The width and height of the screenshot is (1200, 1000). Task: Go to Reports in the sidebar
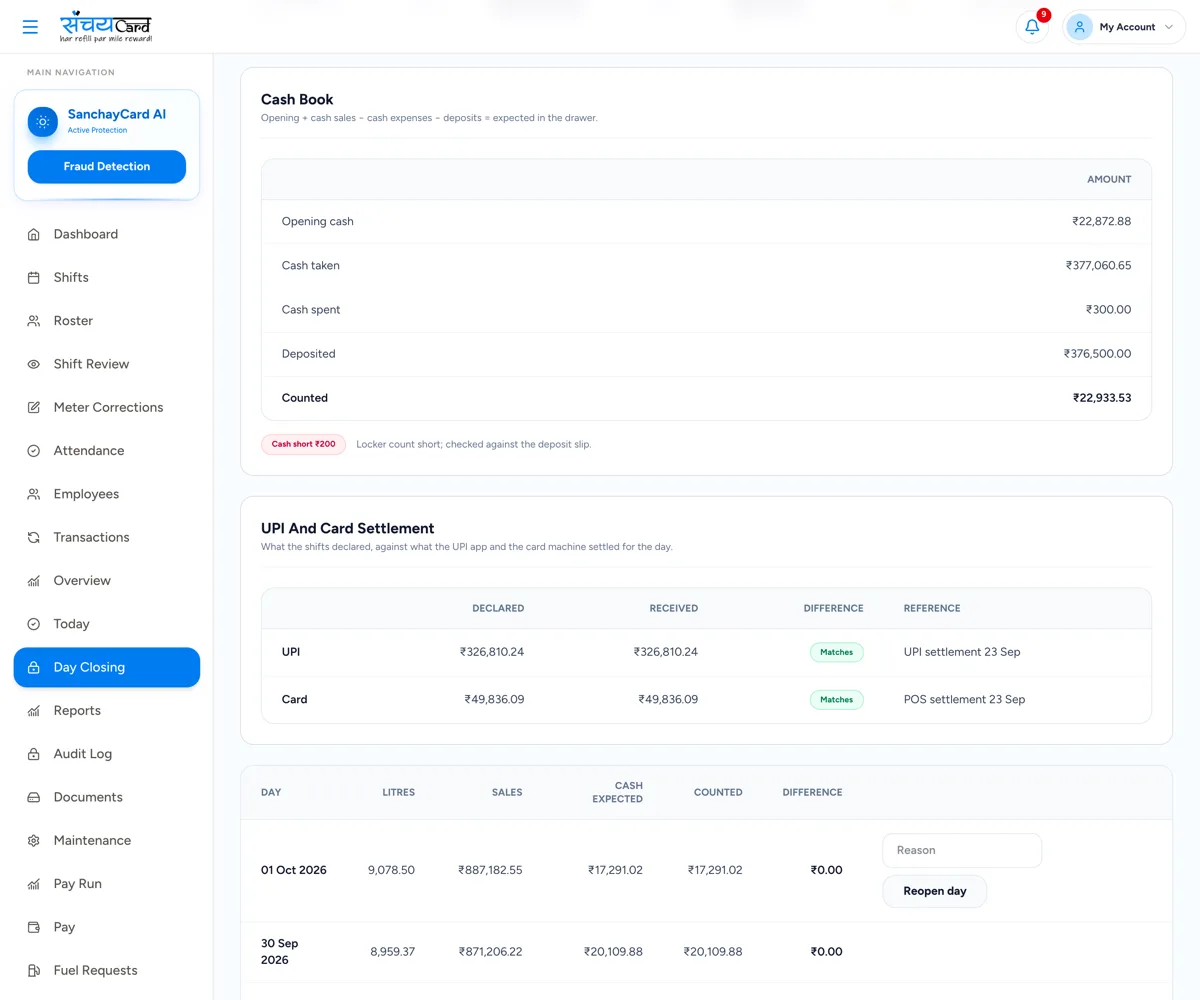tap(107, 711)
